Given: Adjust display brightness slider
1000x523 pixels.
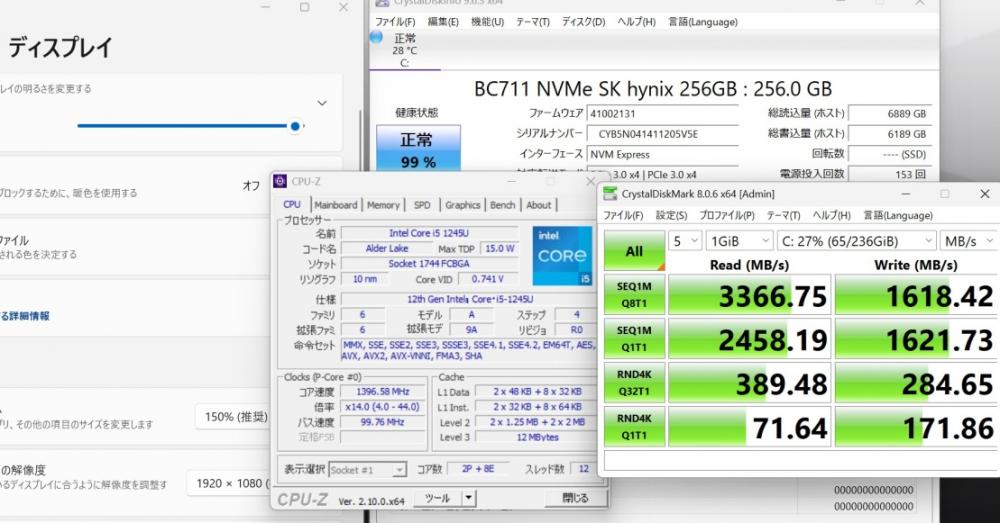Looking at the screenshot, I should point(190,126).
